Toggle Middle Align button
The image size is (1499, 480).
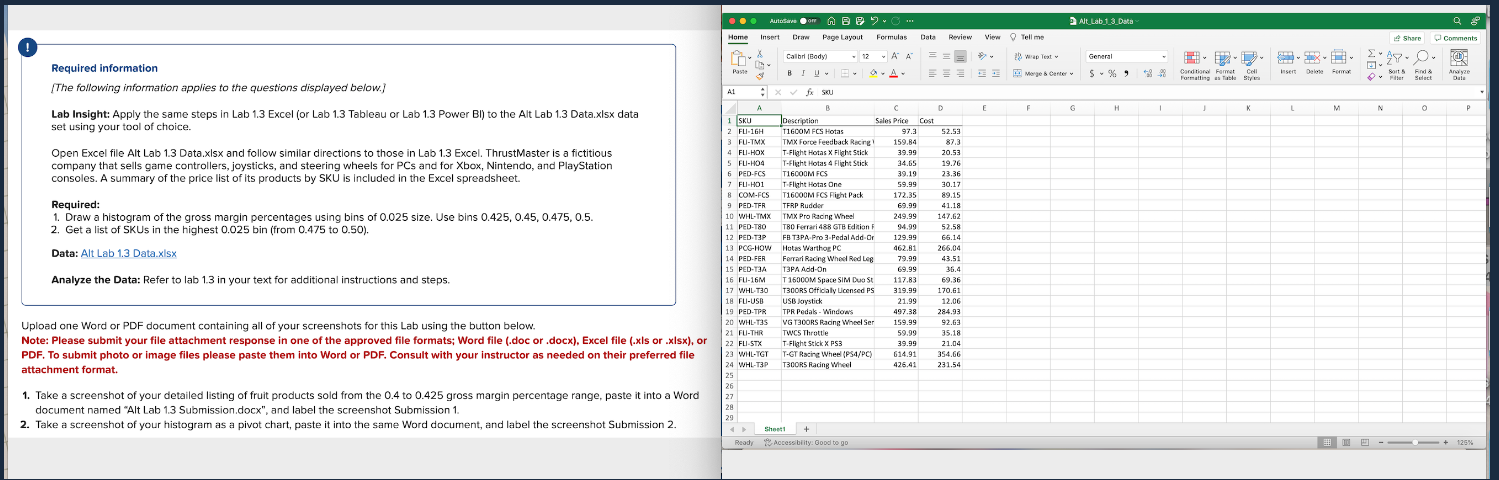click(x=946, y=56)
